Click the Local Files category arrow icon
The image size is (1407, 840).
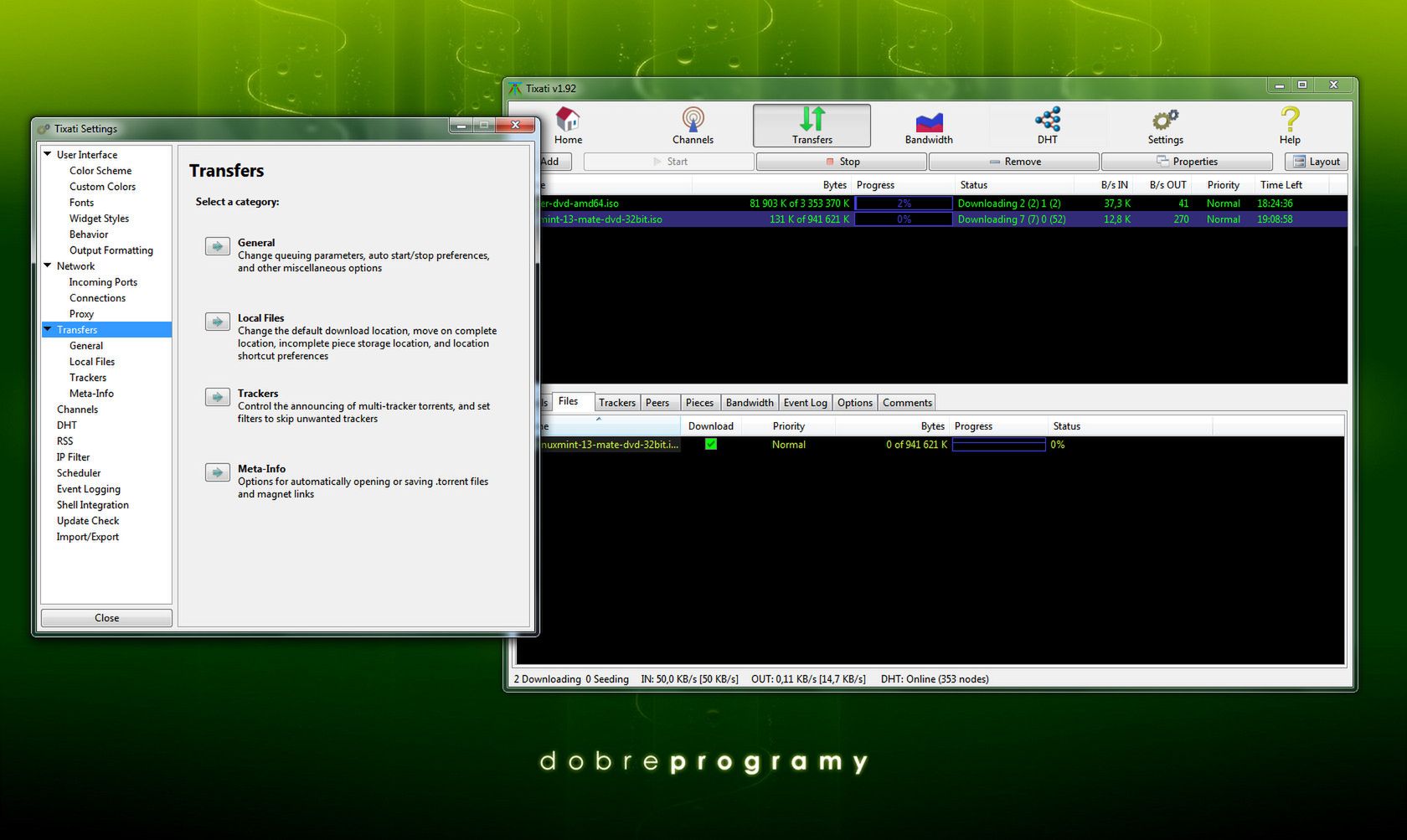[x=218, y=322]
